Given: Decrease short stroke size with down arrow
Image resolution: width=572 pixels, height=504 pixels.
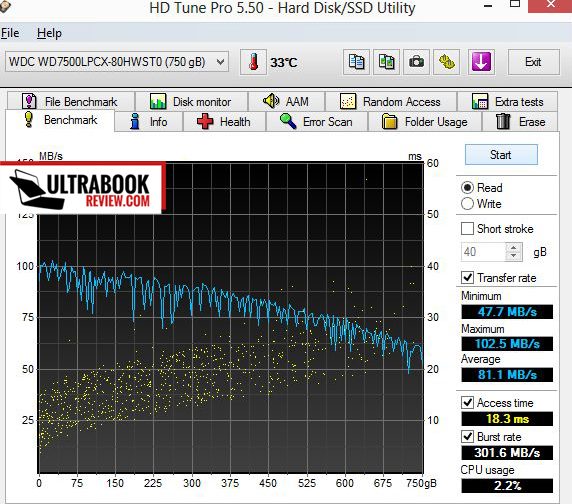Looking at the screenshot, I should (x=514, y=256).
